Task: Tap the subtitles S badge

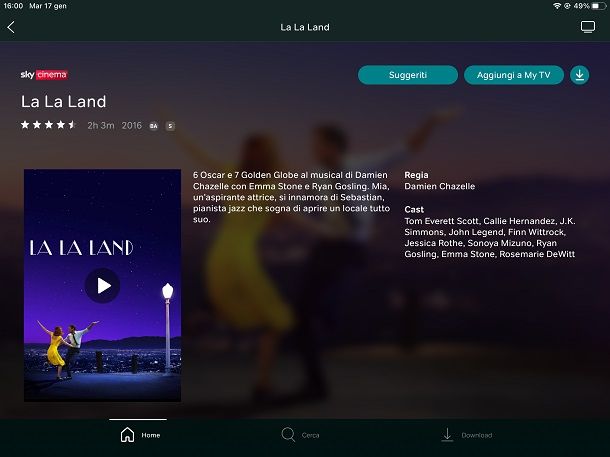Action: click(x=170, y=126)
